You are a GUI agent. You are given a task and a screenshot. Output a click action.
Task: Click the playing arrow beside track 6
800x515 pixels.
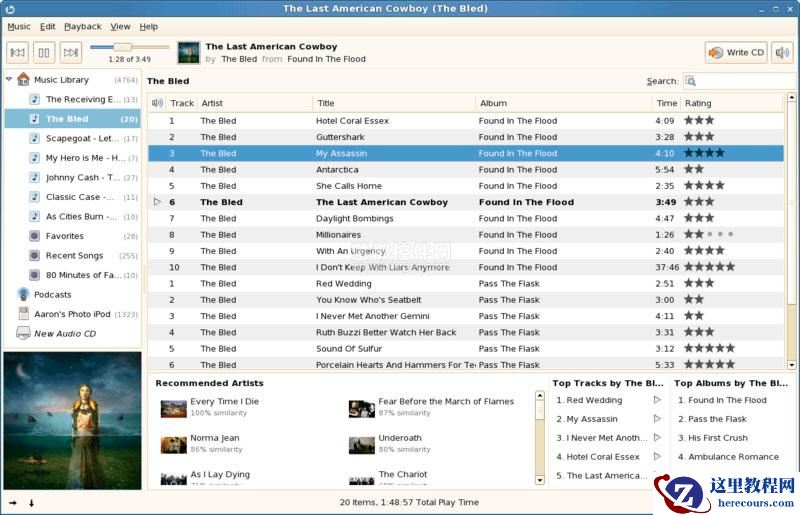click(157, 202)
